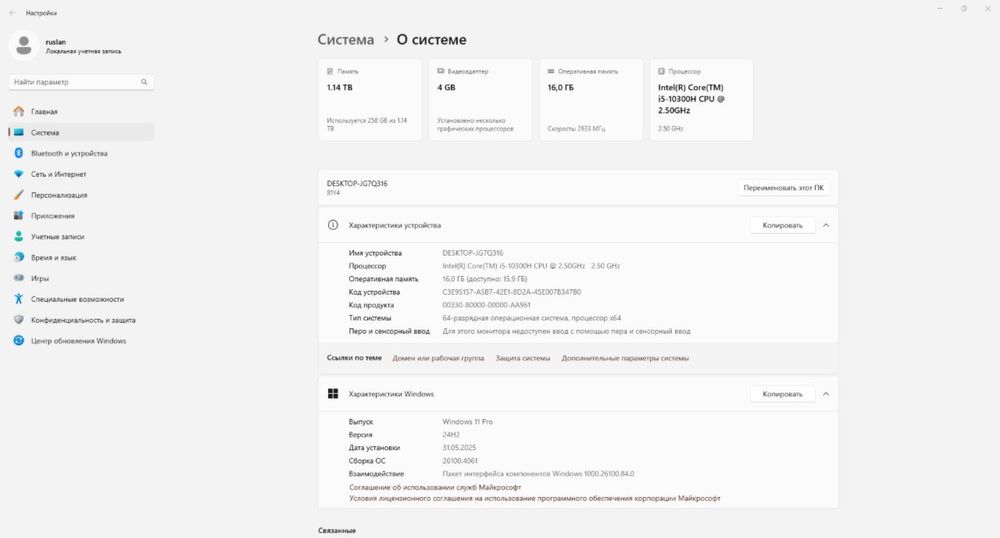Open Время и язык settings section
Viewport: 1000px width, 538px height.
(81, 258)
